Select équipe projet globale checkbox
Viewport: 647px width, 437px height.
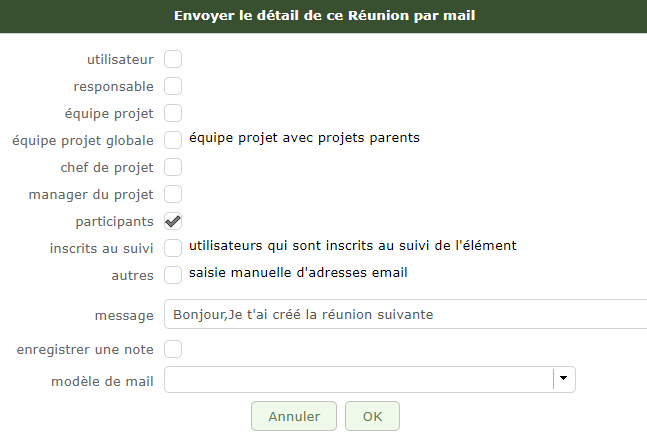tap(173, 140)
